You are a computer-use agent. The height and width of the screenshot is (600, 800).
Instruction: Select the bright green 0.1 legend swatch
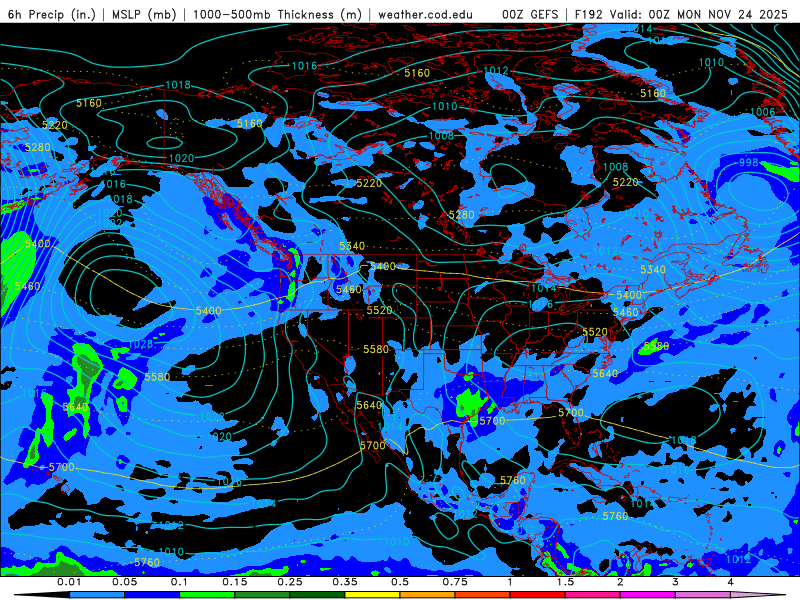click(207, 595)
